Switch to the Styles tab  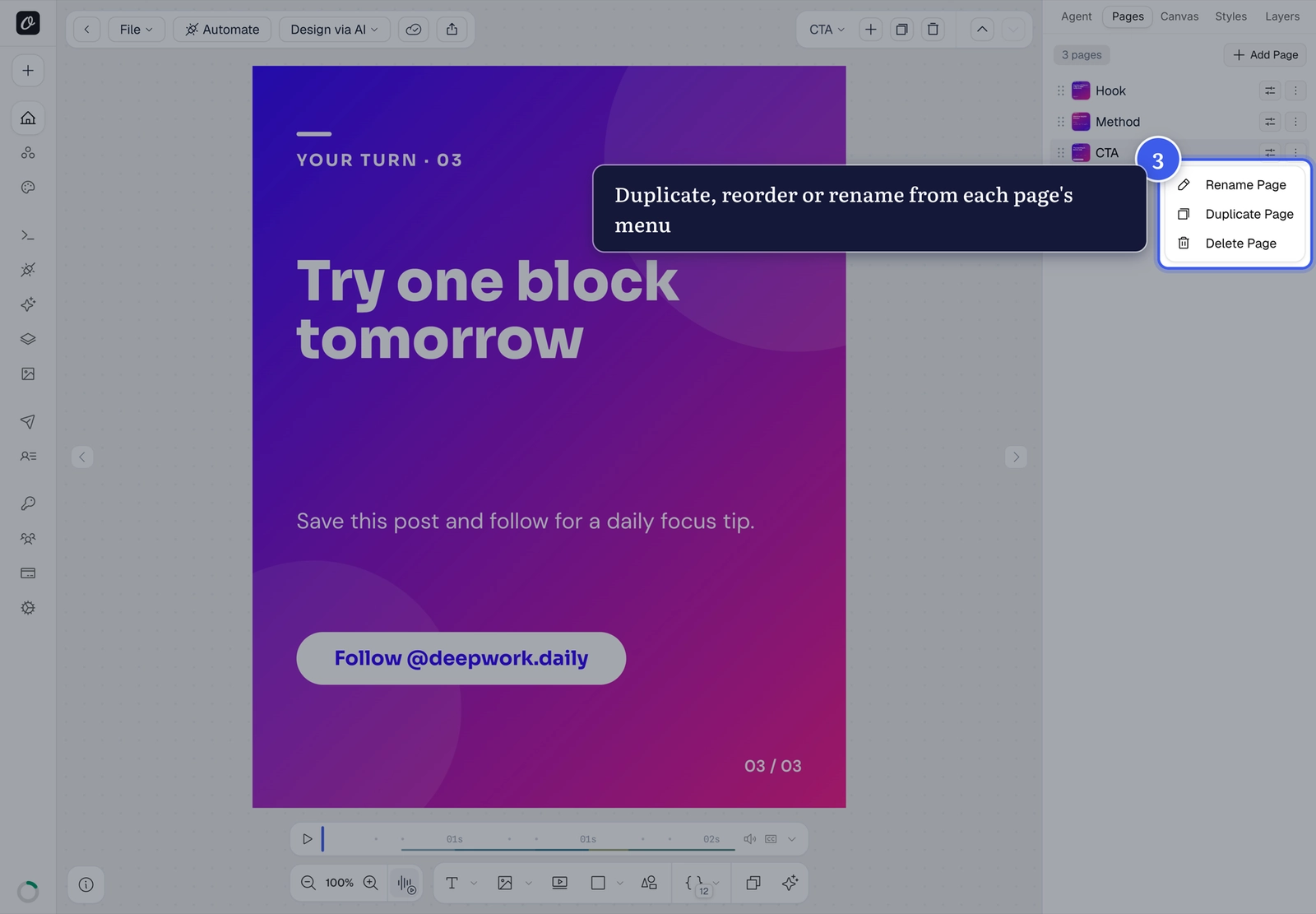point(1230,16)
